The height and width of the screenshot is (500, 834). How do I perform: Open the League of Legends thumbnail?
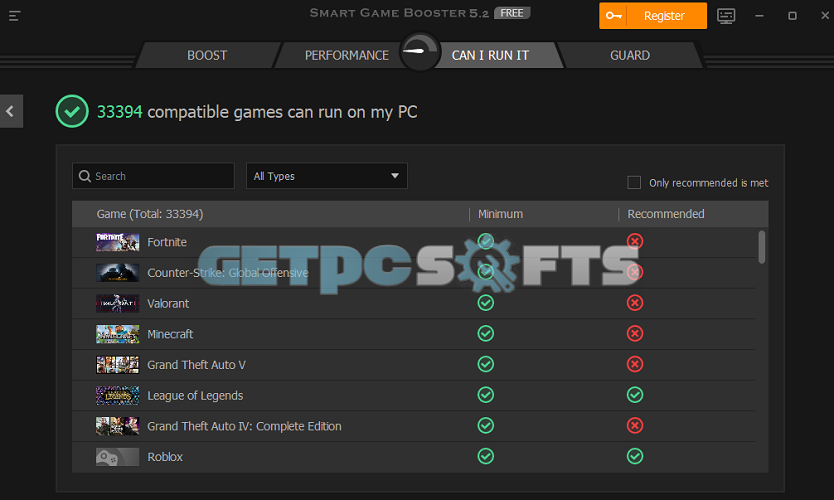coord(118,396)
